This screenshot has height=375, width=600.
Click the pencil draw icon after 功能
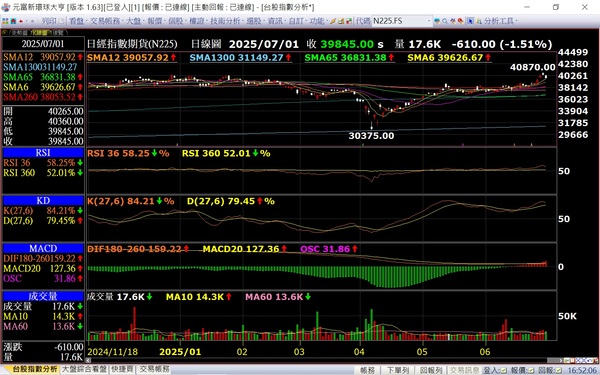point(333,21)
